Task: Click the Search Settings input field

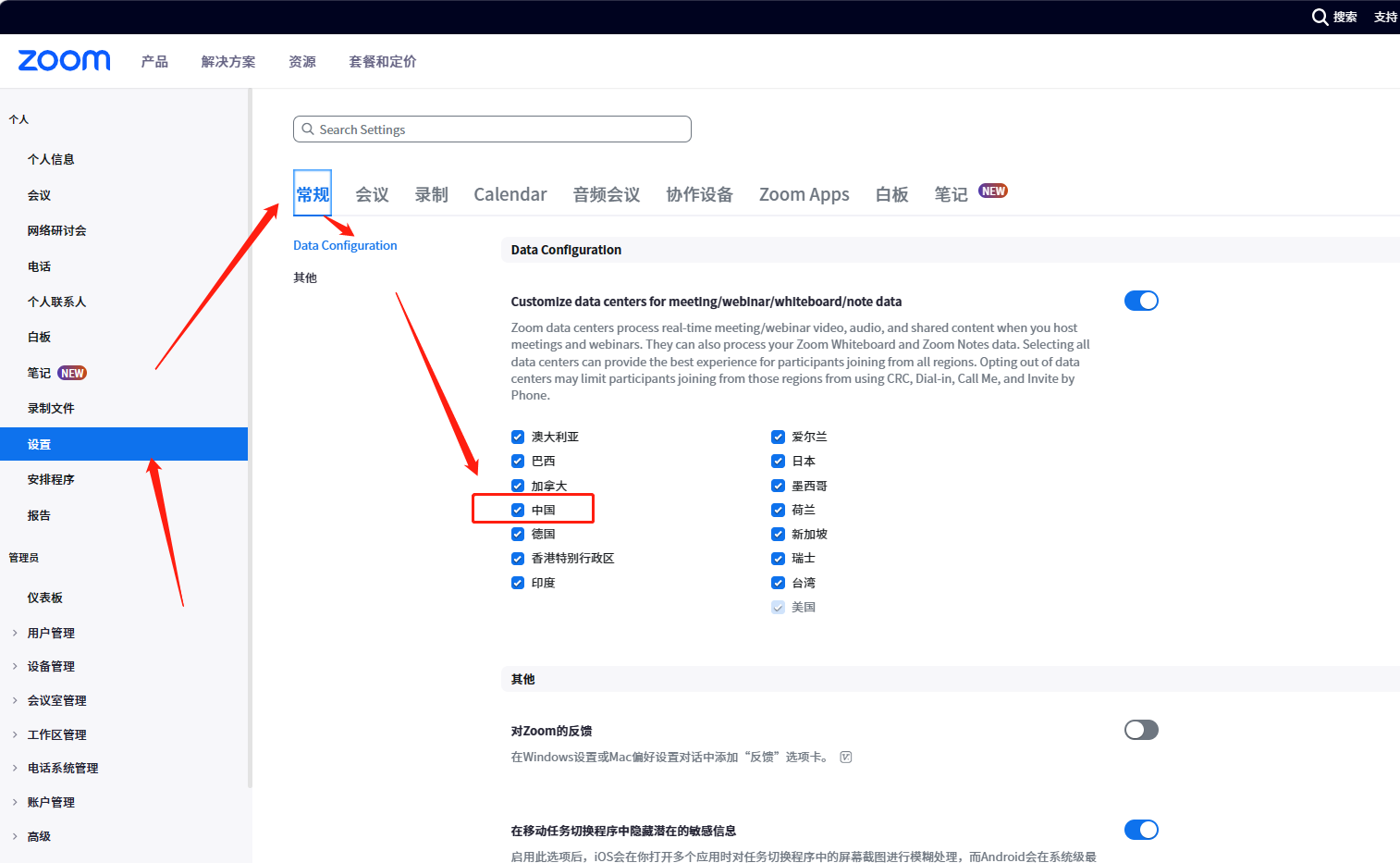Action: coord(499,129)
